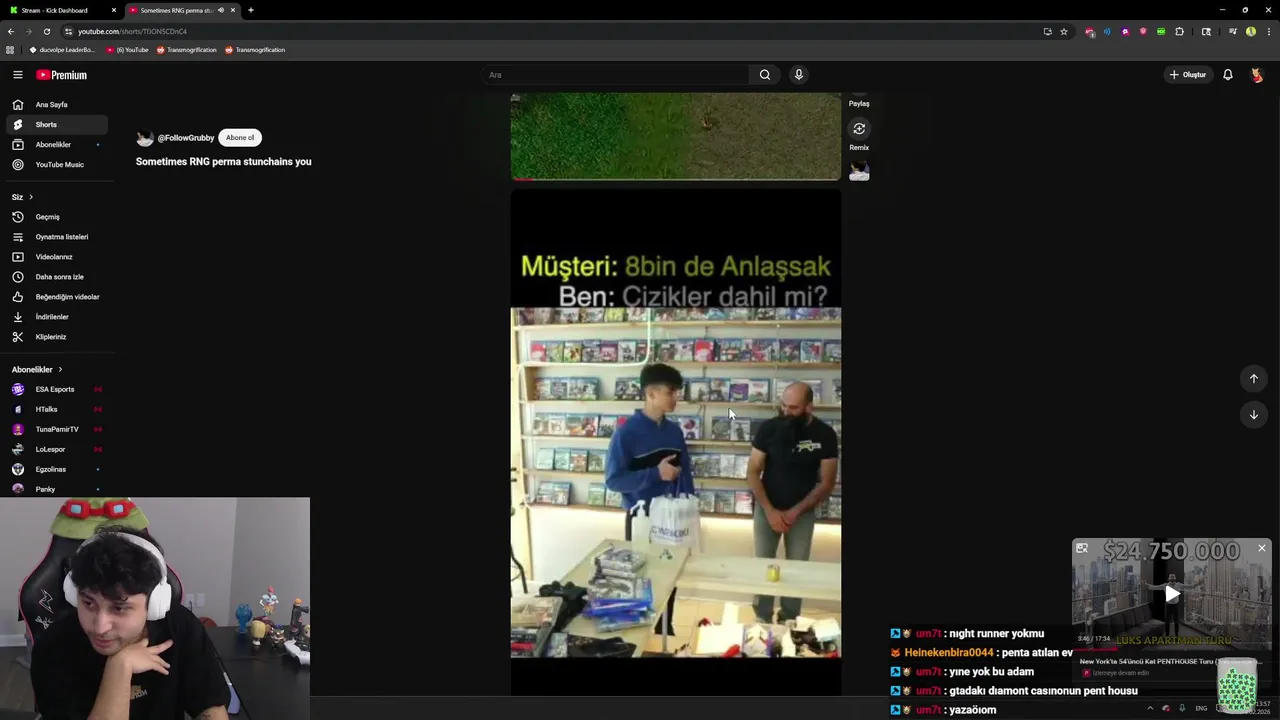This screenshot has width=1280, height=720.
Task: Open ESA Esports channel subscription
Action: pyautogui.click(x=55, y=389)
